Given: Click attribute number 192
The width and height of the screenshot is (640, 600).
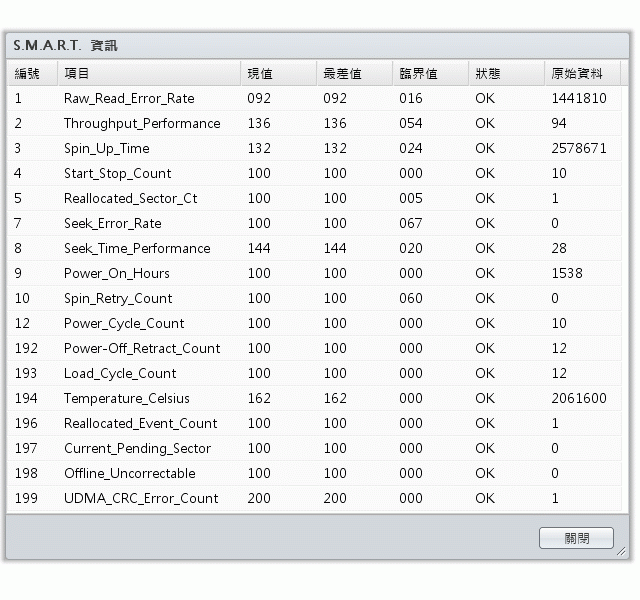Looking at the screenshot, I should tap(26, 348).
